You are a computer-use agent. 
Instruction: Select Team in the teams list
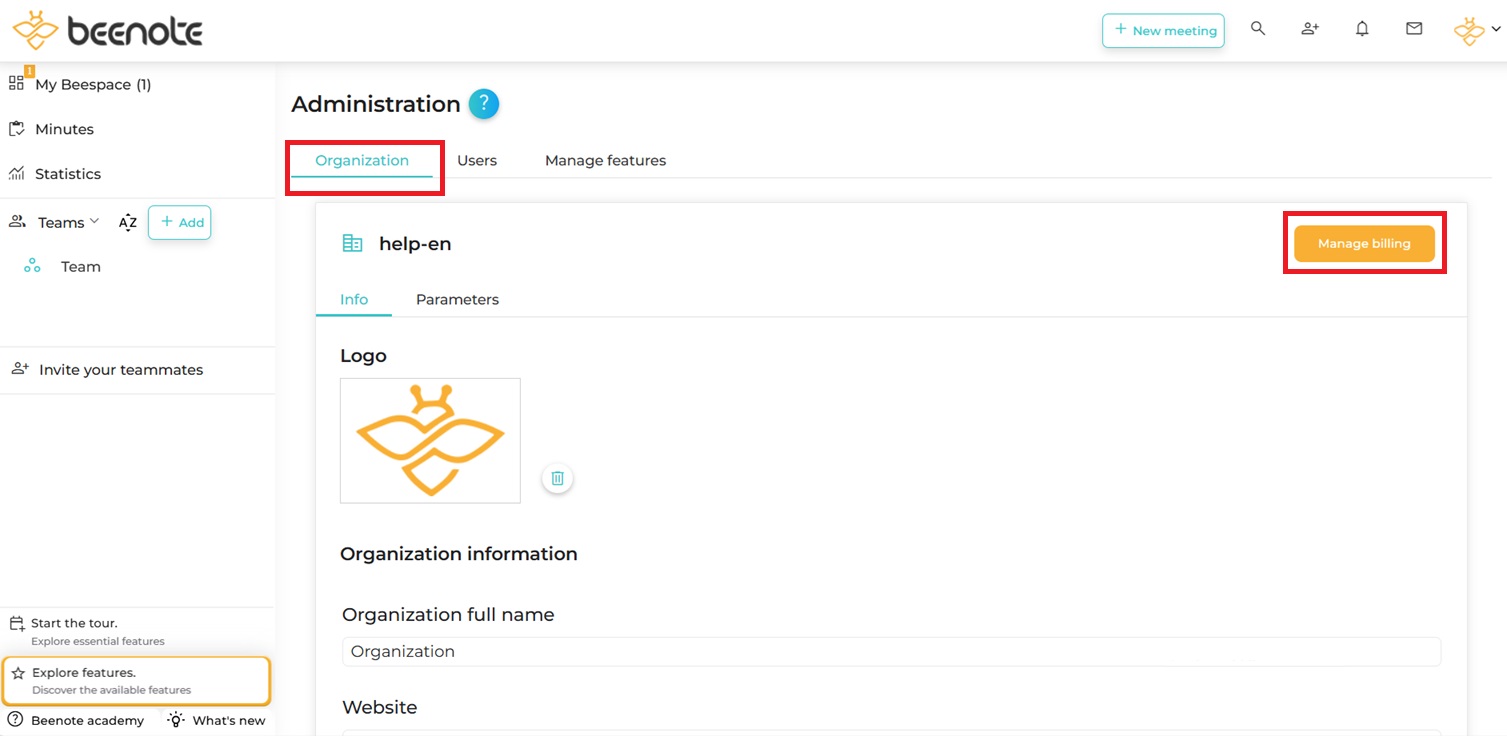[x=80, y=267]
